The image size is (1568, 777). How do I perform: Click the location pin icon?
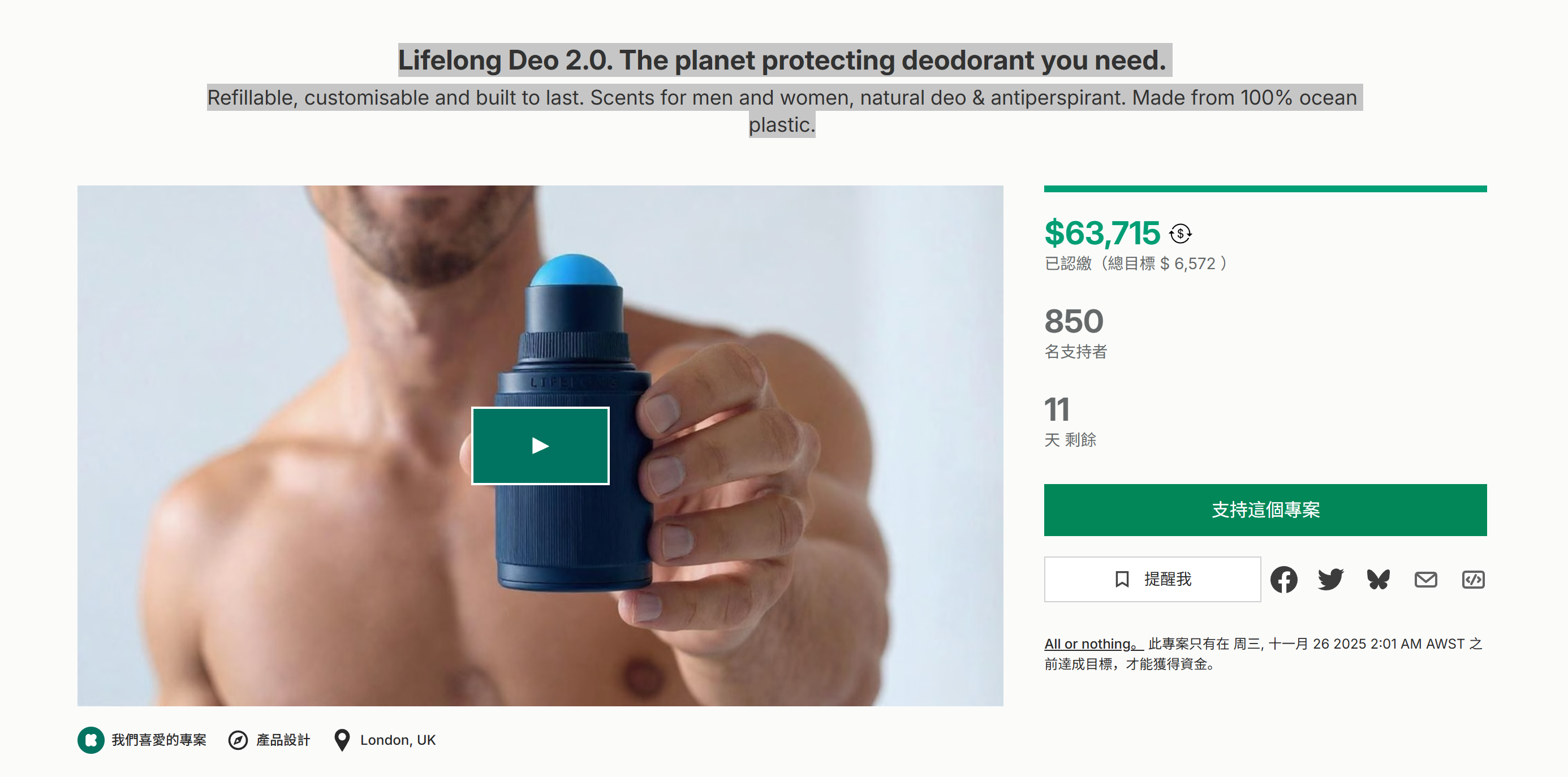342,740
